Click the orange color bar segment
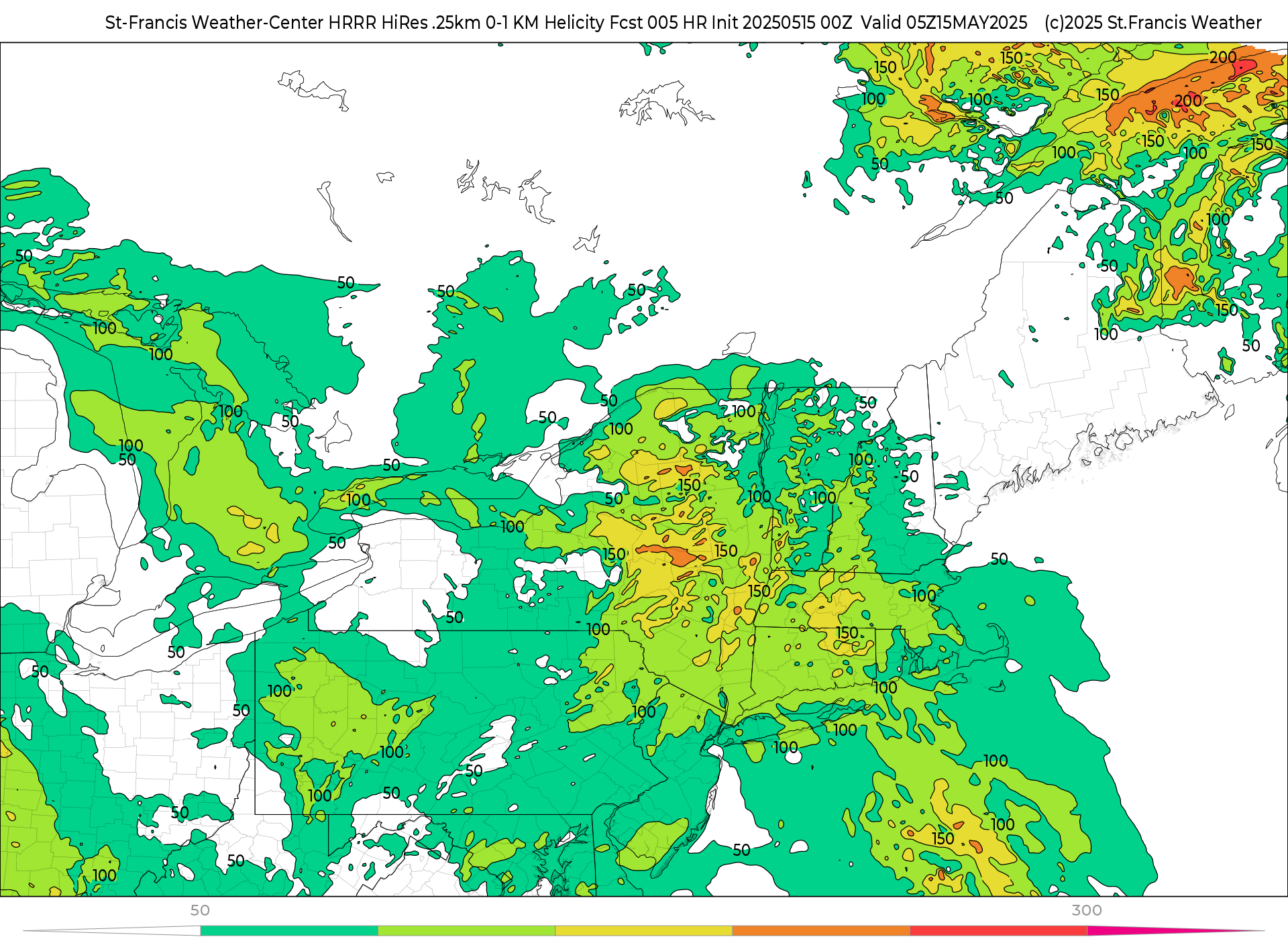This screenshot has width=1288, height=939. coord(821,930)
